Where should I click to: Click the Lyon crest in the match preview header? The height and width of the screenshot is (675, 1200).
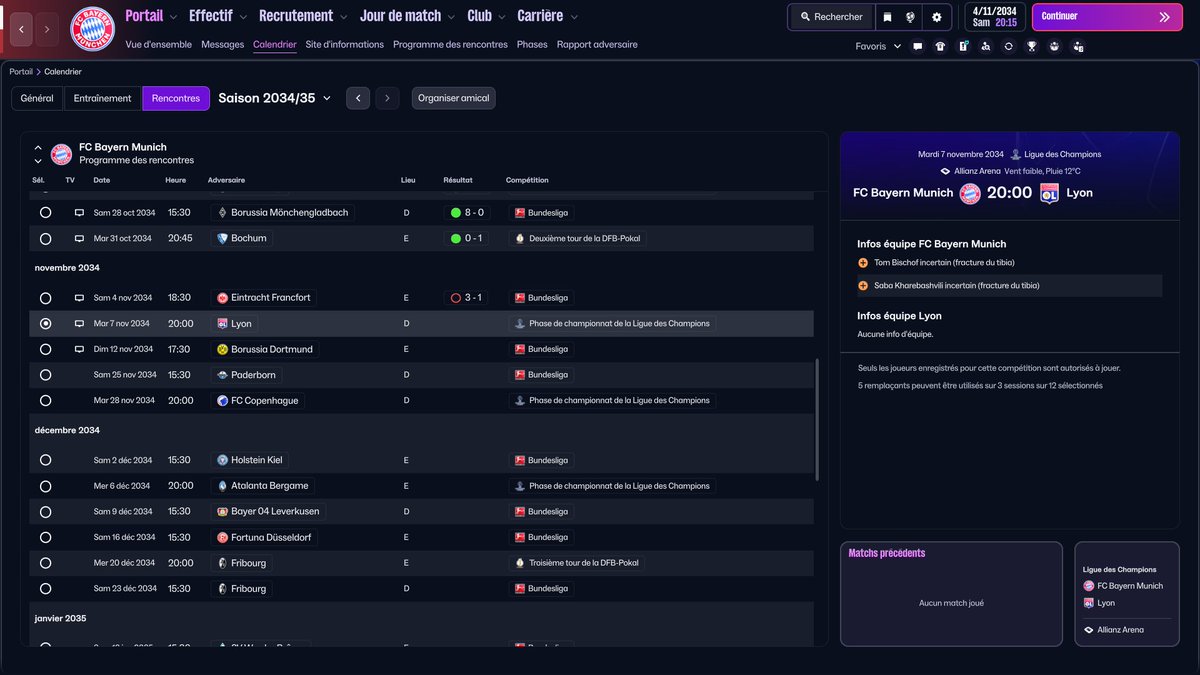[1049, 193]
